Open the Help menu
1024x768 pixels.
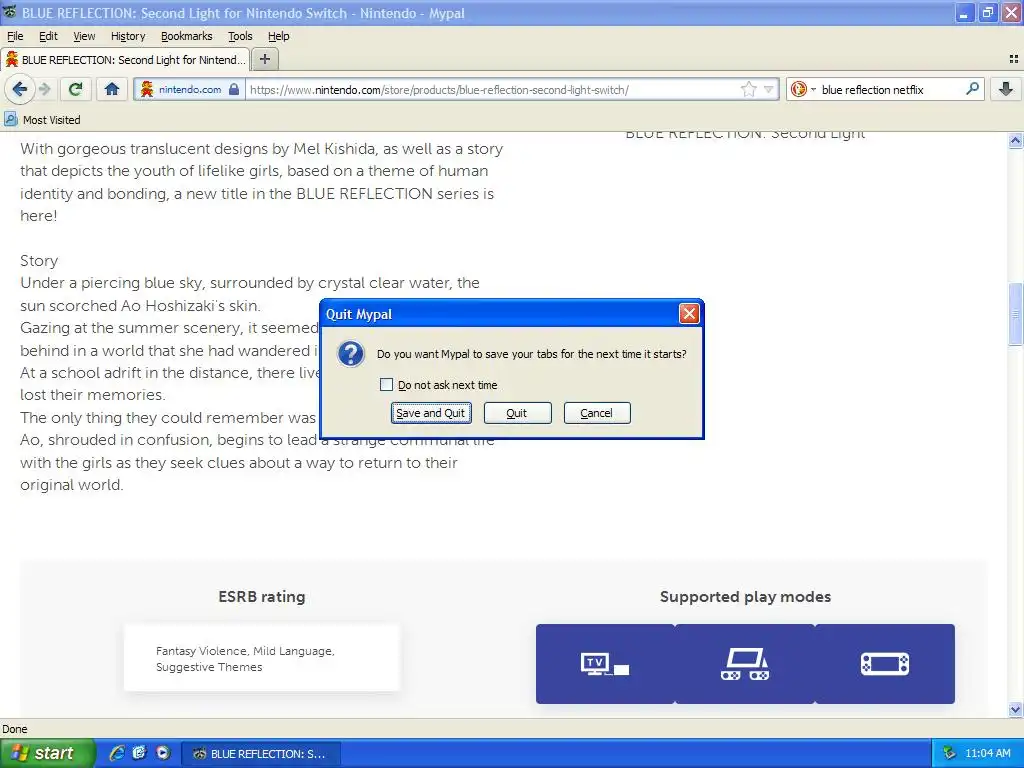coord(278,36)
